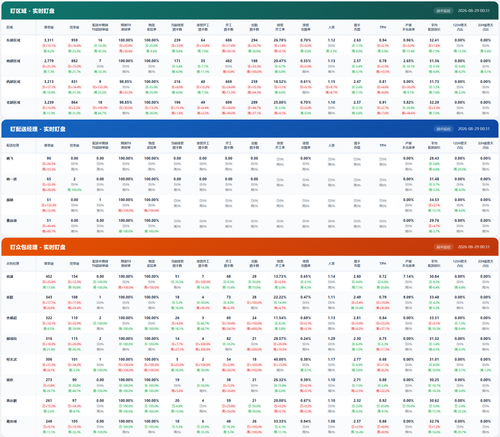Click the badge beside the timestamp in the blue header

coord(443,129)
